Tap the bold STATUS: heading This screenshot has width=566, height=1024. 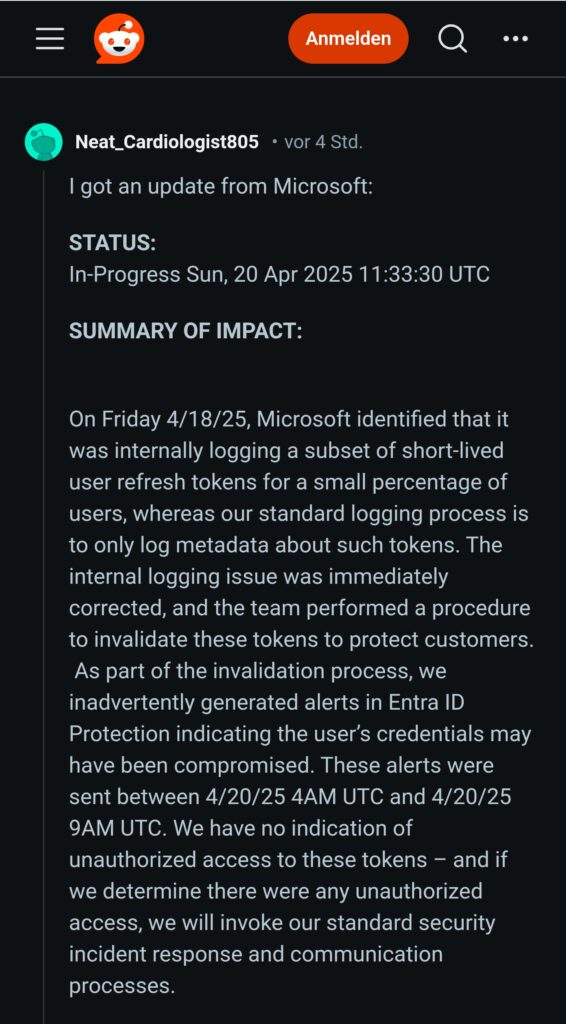112,243
